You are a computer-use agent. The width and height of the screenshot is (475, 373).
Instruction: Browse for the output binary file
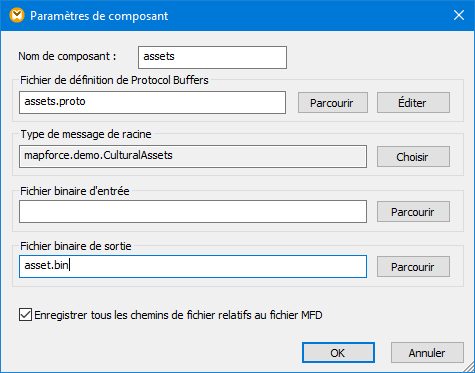pos(413,267)
